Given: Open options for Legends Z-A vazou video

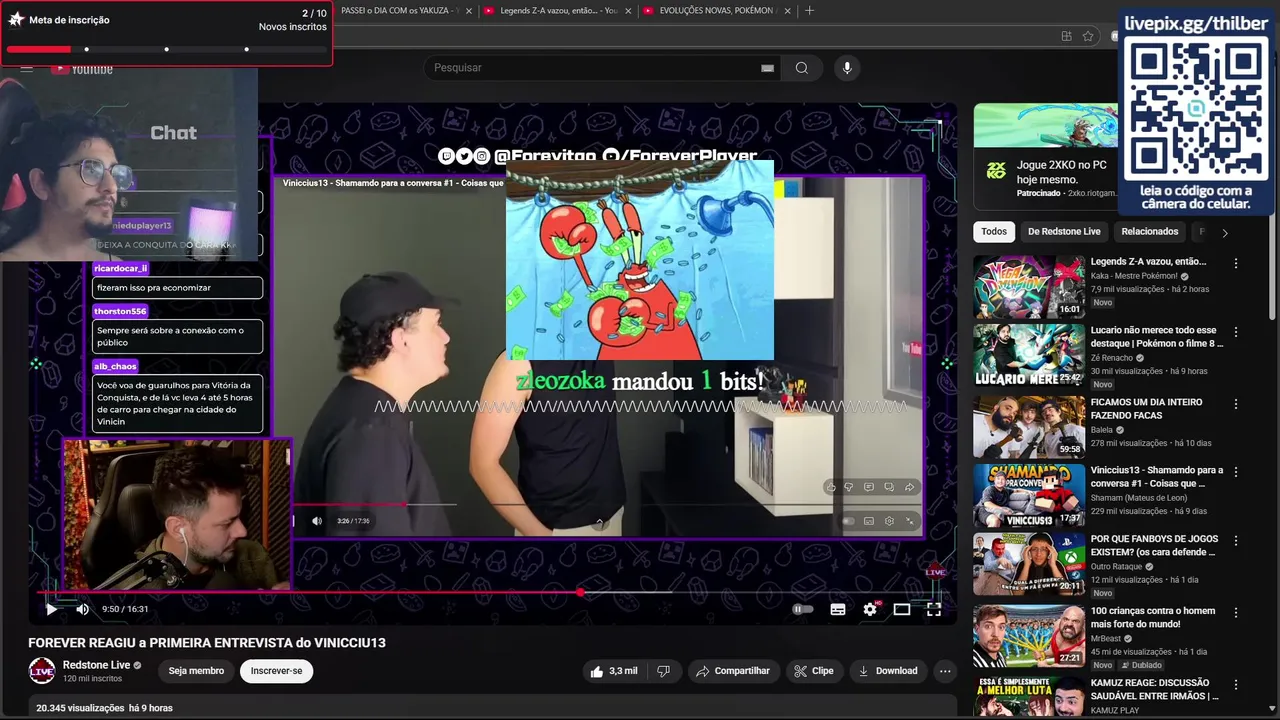Looking at the screenshot, I should click(x=1236, y=264).
